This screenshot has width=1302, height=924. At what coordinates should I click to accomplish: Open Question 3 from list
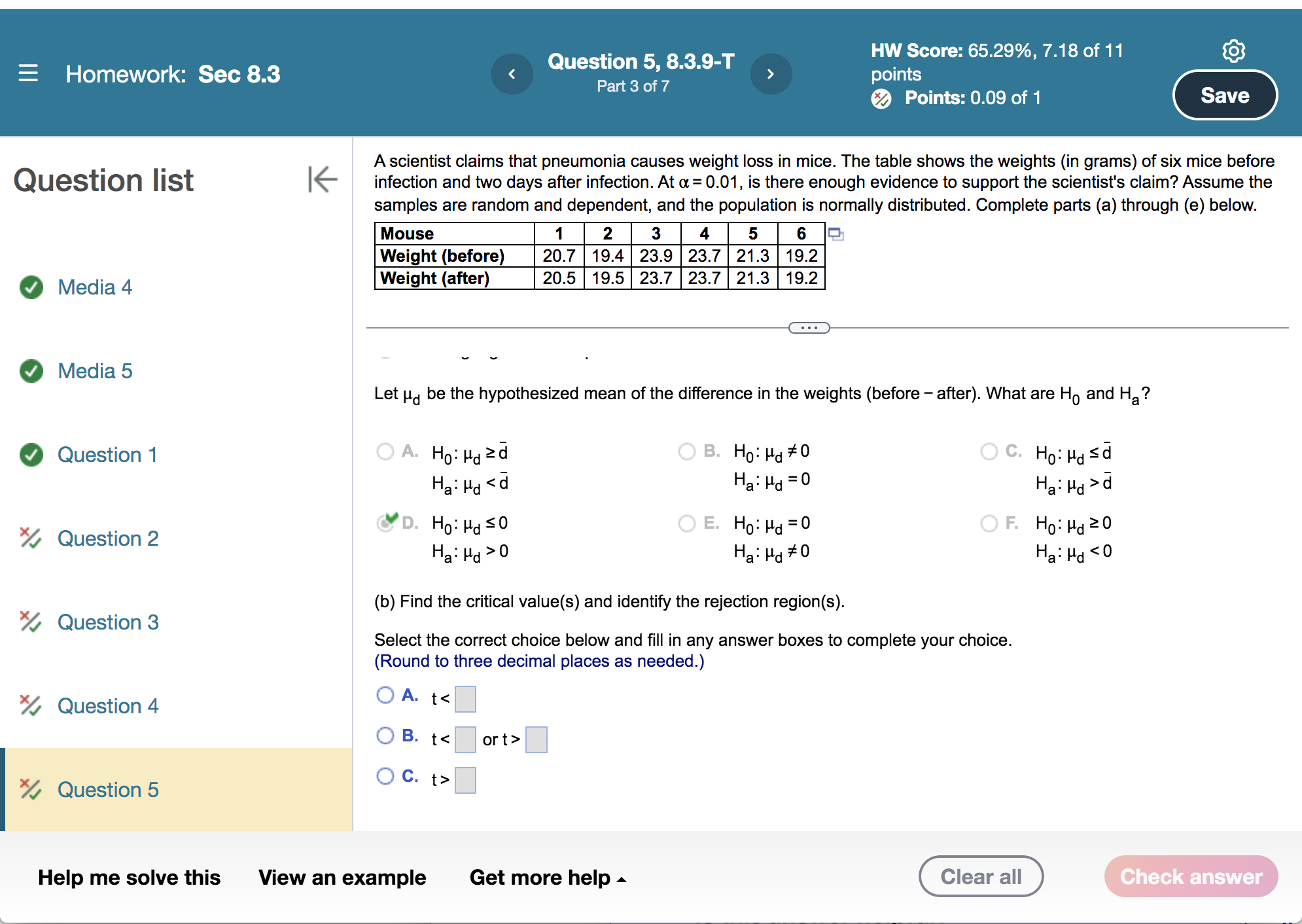pyautogui.click(x=108, y=622)
